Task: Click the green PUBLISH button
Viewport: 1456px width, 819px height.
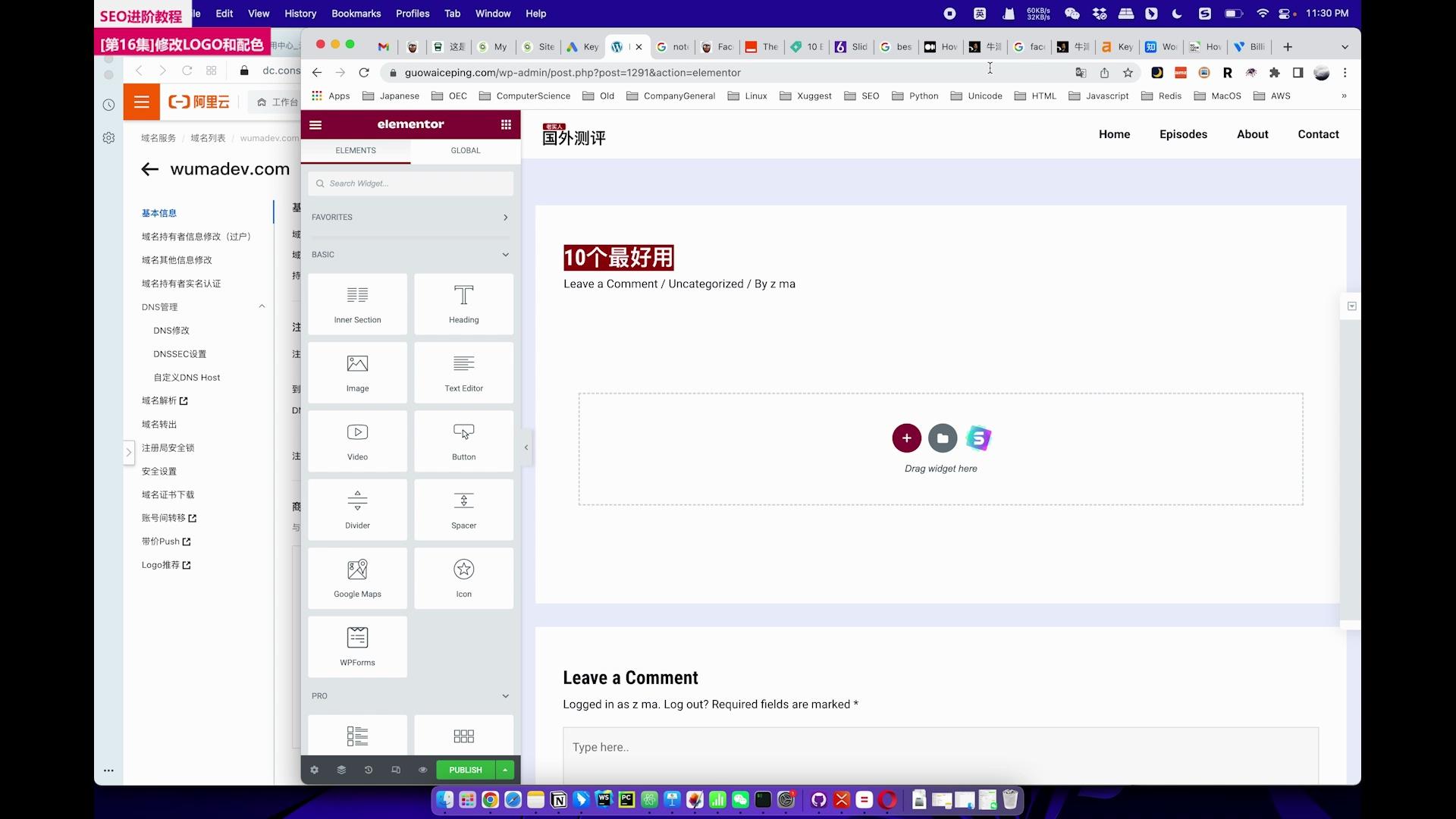Action: 466,770
